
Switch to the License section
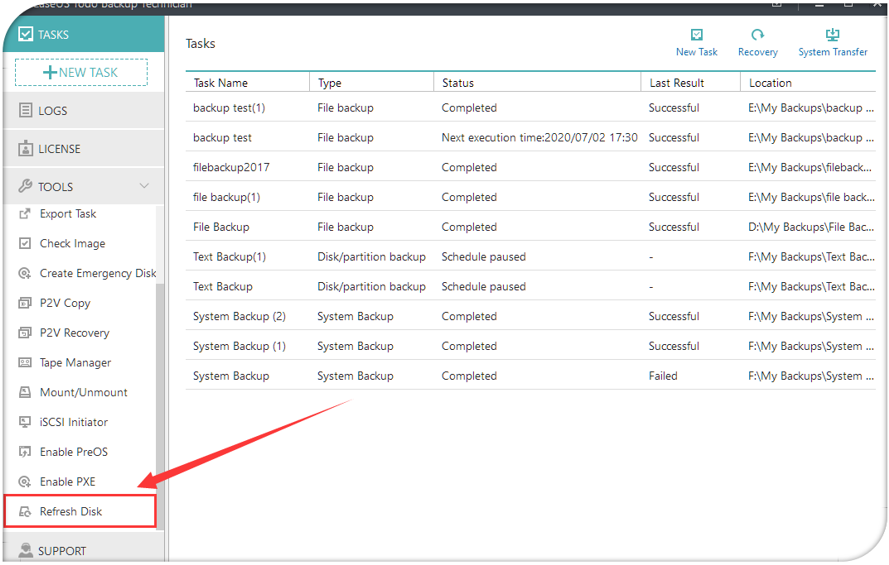coord(59,149)
